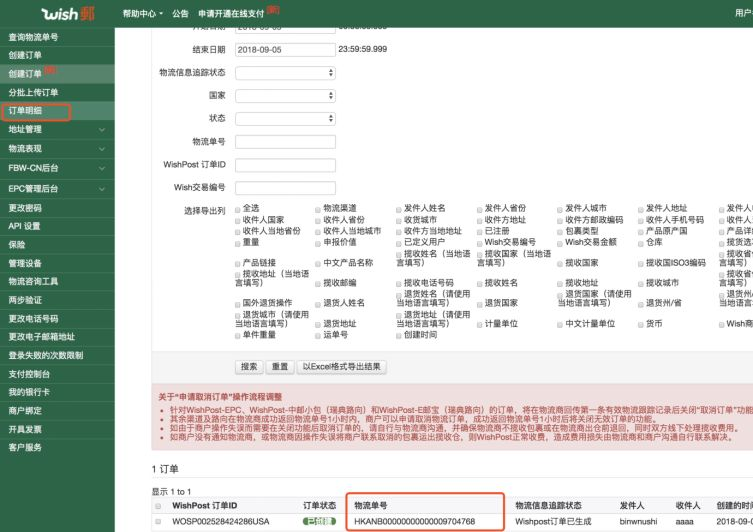Screen dimensions: 753x532
Task: Check the 中文产品名称 checkbox
Action: coord(318,264)
